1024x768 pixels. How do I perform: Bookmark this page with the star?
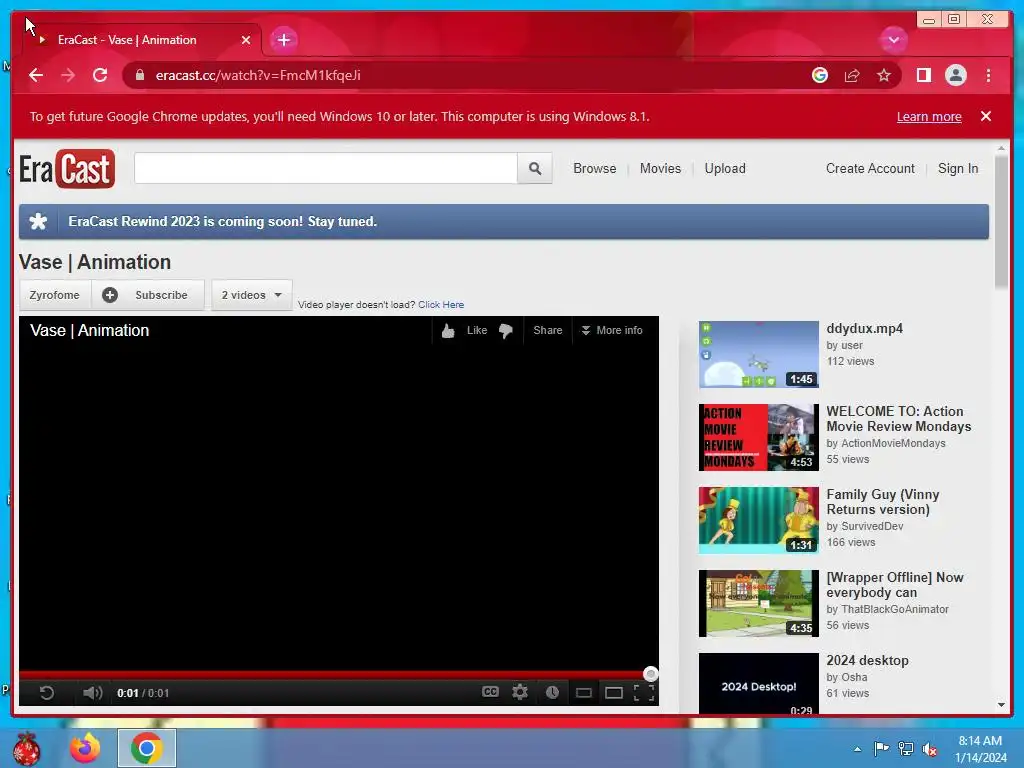pos(884,75)
